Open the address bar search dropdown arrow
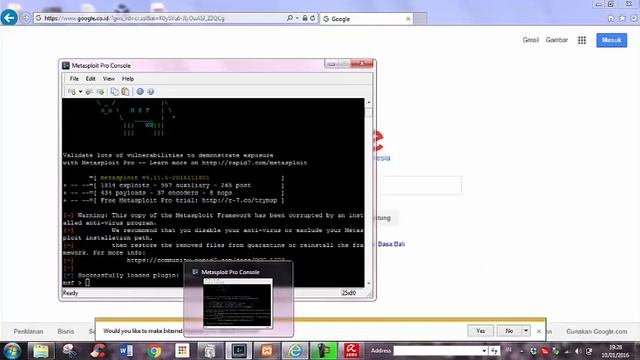This screenshot has width=640, height=360. [297, 18]
